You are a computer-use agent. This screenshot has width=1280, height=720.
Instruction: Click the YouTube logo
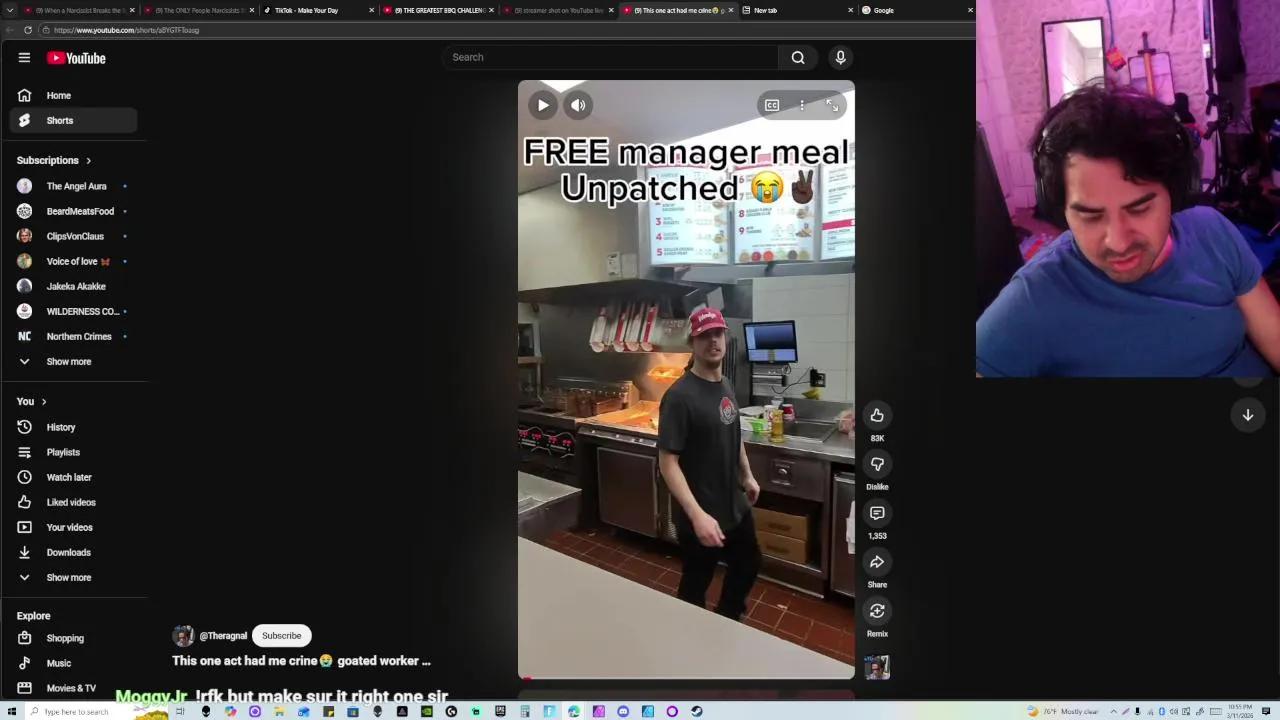(76, 58)
